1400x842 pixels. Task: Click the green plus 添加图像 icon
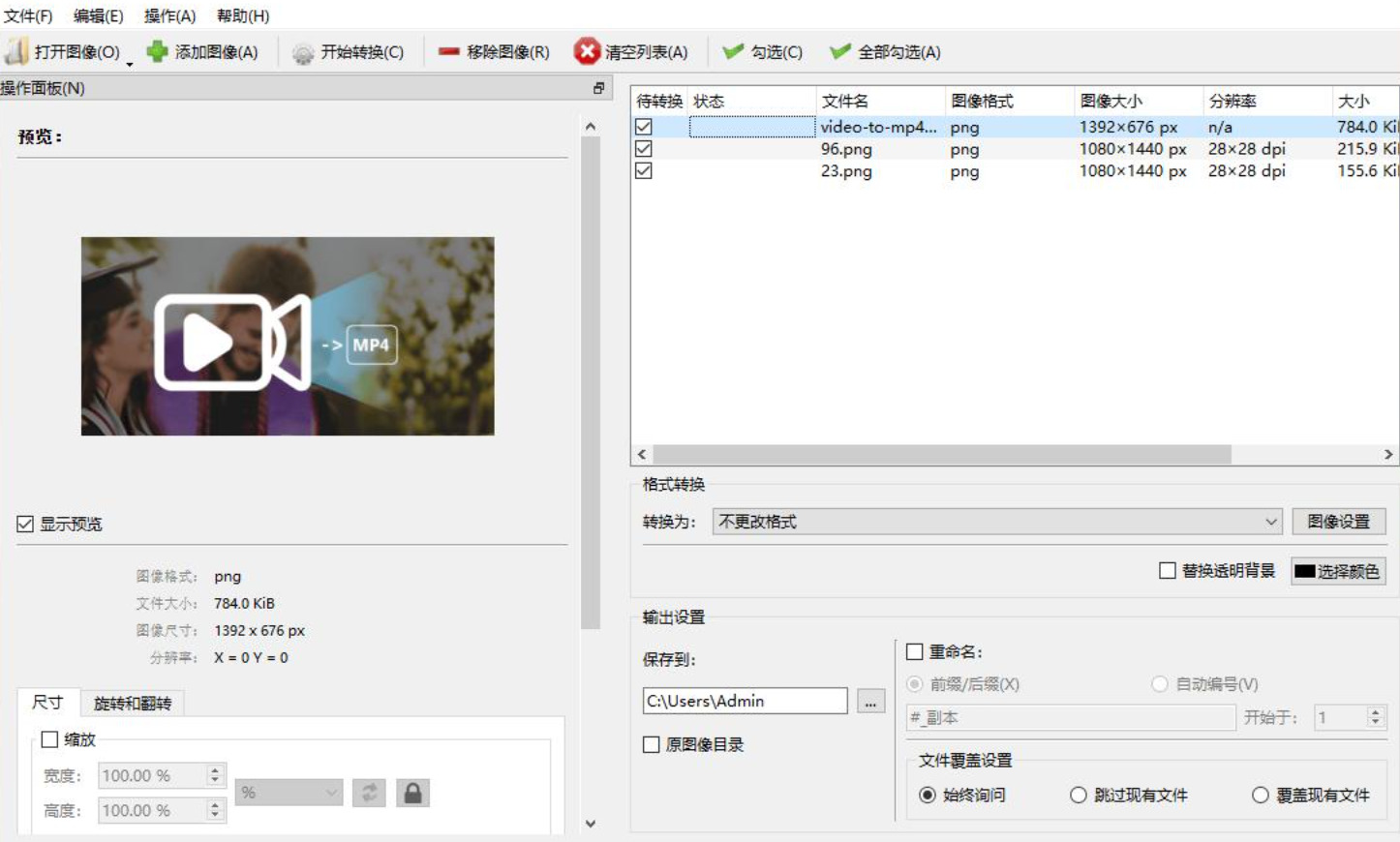click(x=157, y=51)
